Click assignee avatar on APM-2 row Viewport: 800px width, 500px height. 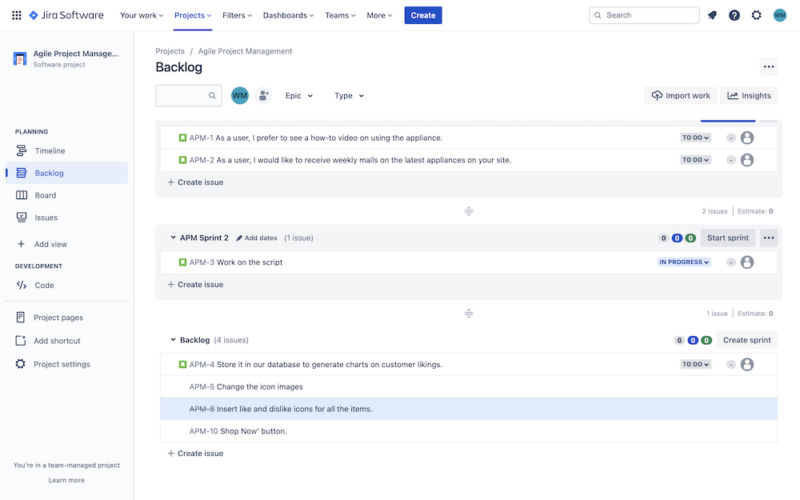(x=747, y=160)
